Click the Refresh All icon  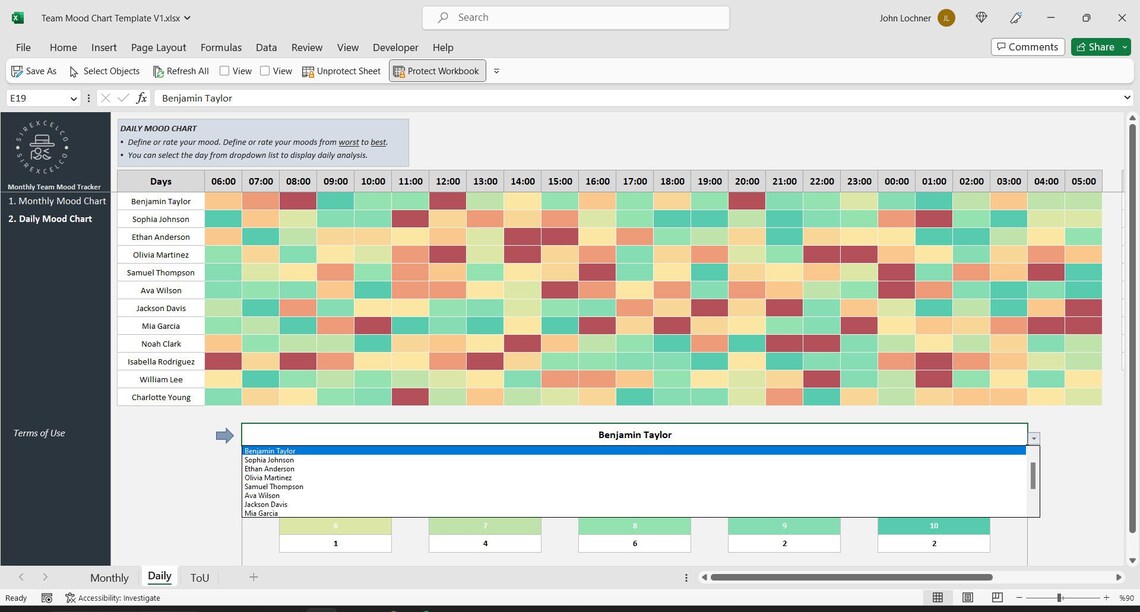158,70
